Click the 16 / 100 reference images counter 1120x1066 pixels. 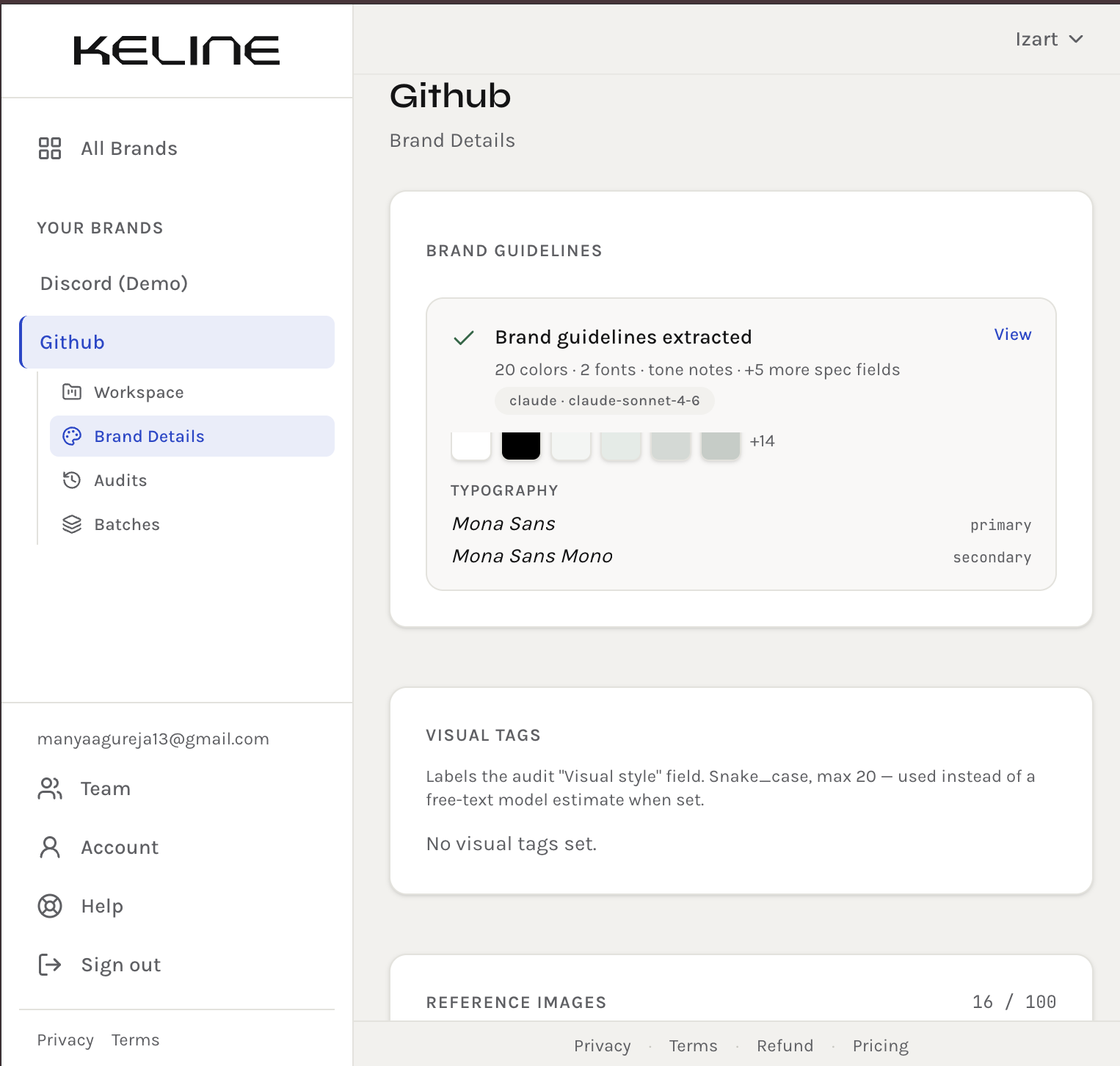pos(1014,1002)
